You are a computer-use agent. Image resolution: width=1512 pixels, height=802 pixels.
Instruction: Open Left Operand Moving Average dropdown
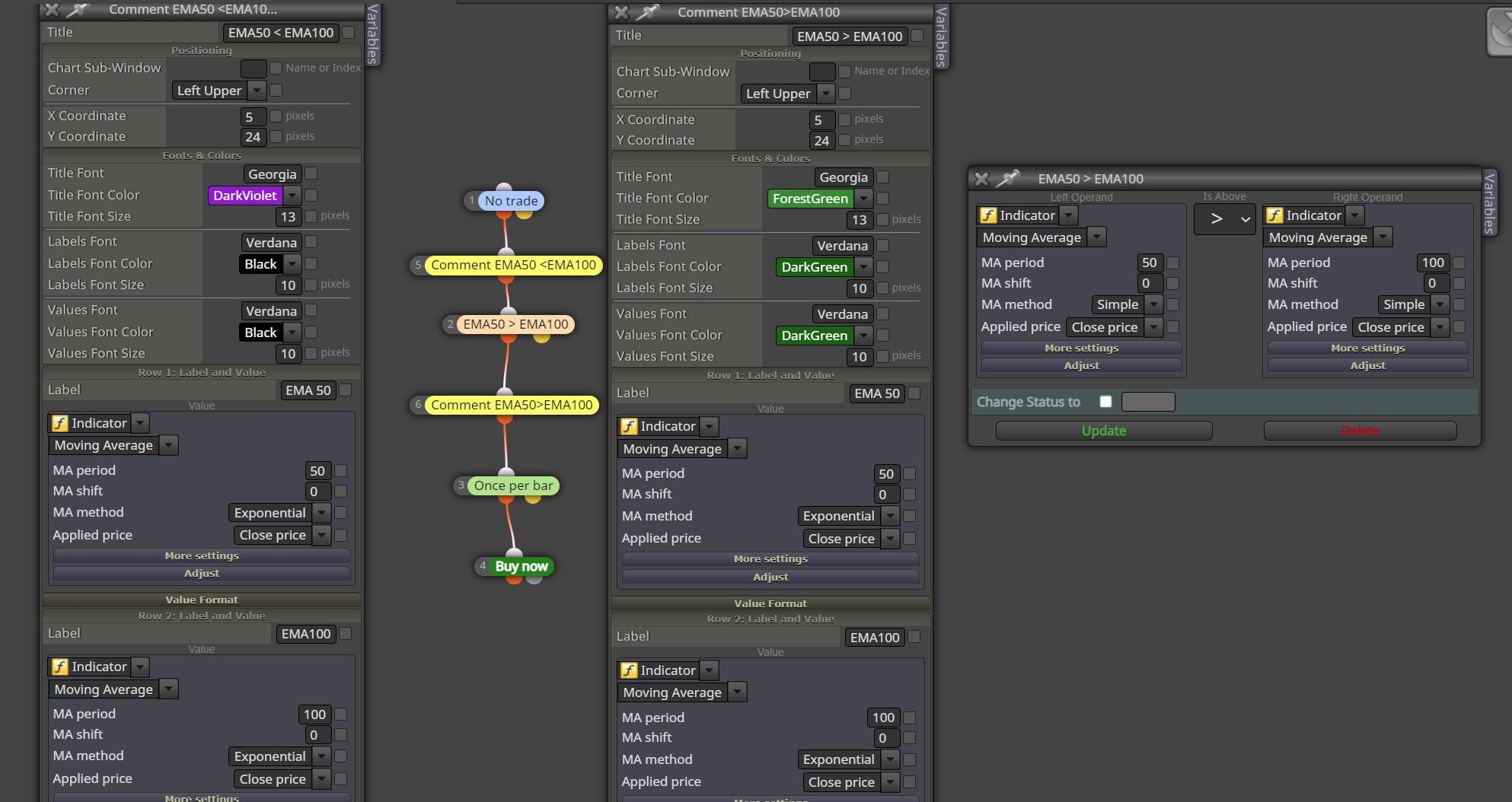click(1041, 237)
